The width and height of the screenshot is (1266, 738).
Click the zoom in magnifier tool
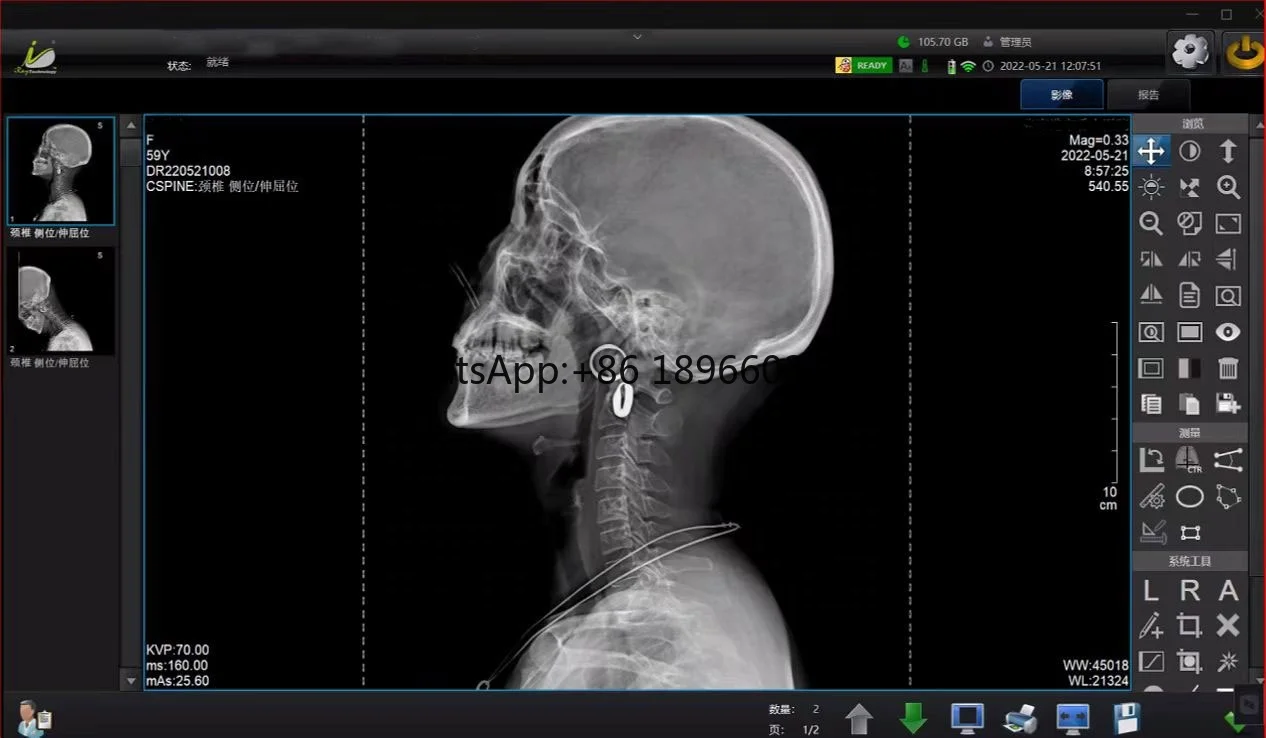1228,187
